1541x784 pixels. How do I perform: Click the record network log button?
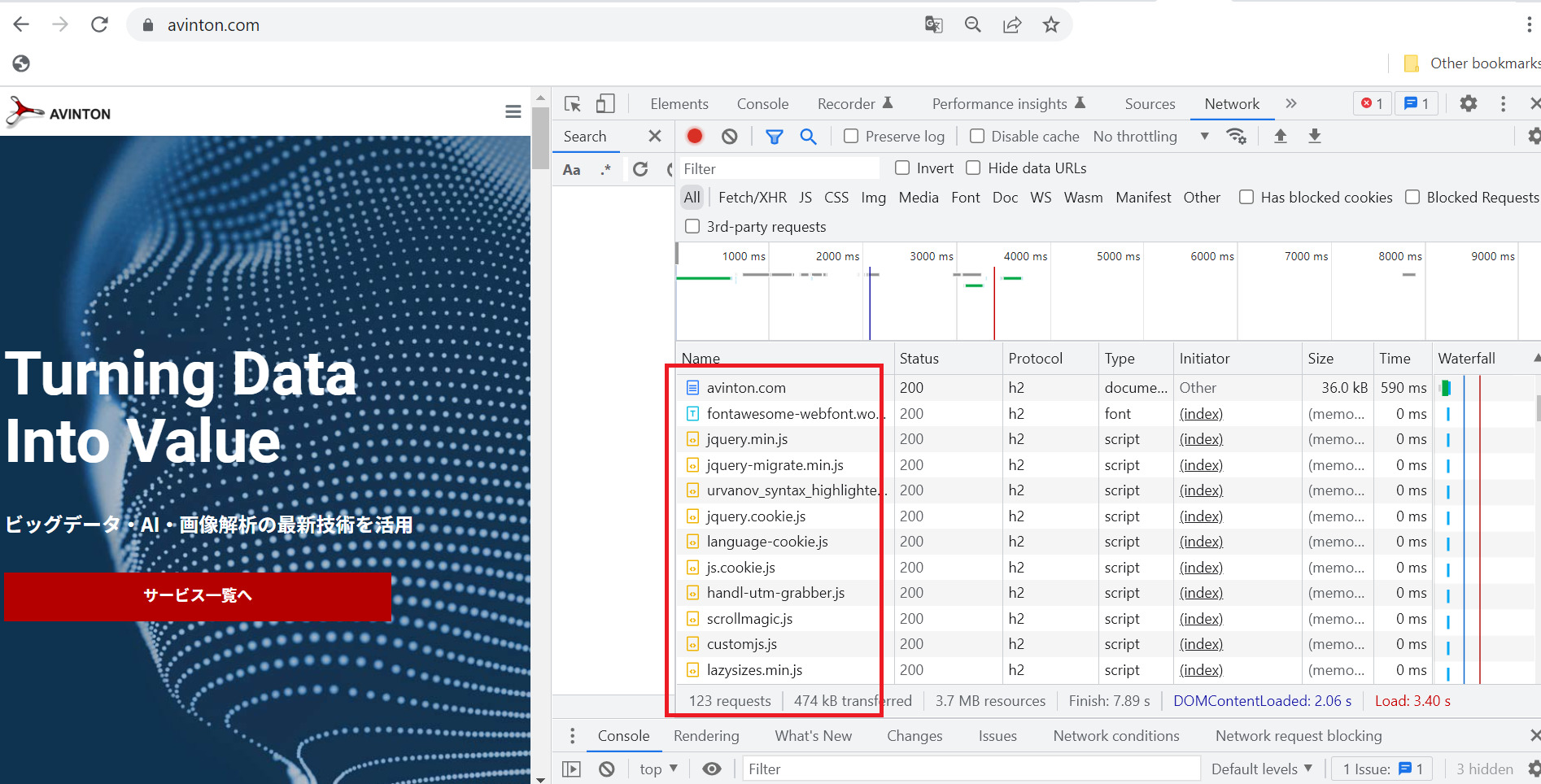[x=694, y=137]
